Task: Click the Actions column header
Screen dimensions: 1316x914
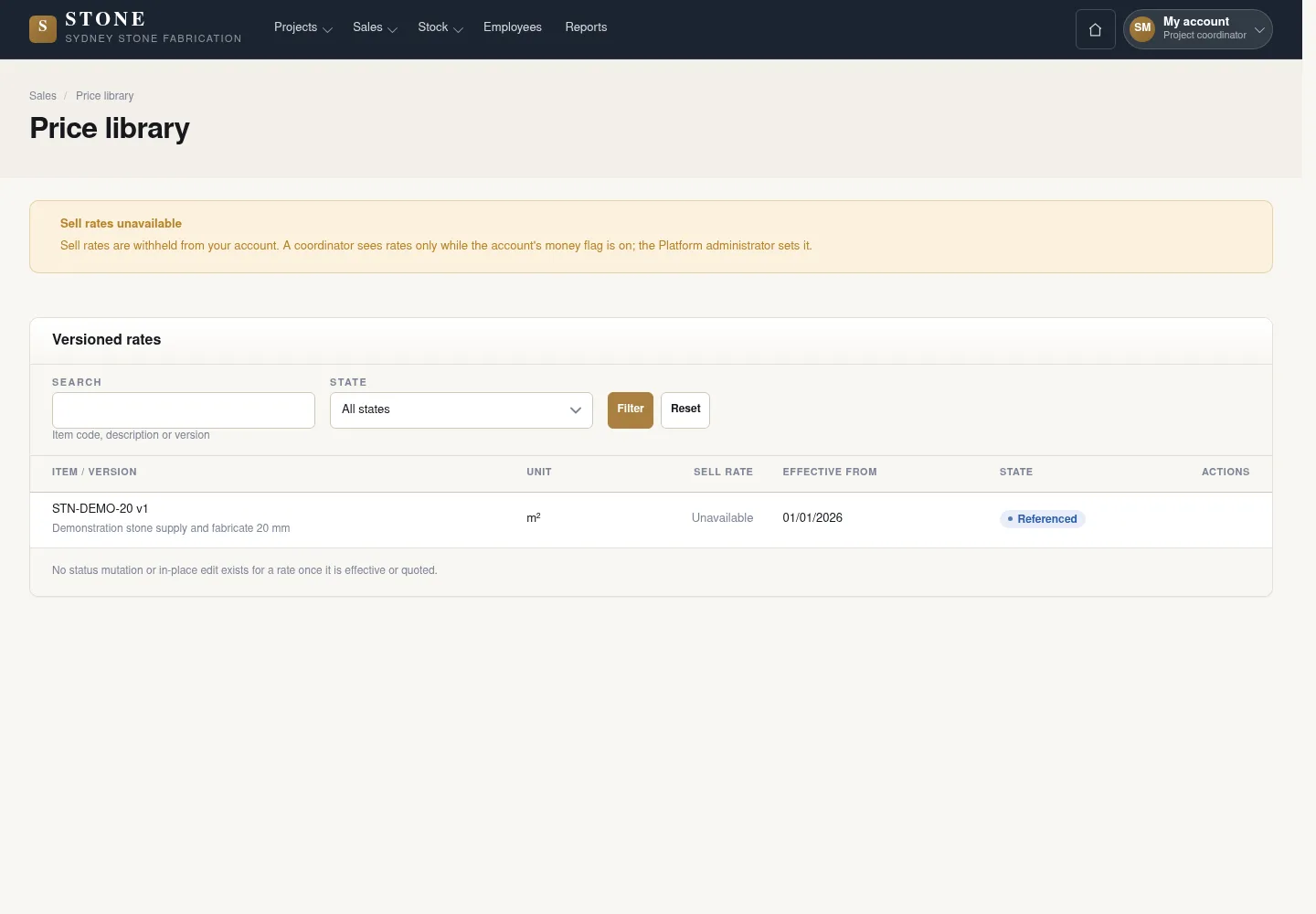Action: pyautogui.click(x=1226, y=473)
